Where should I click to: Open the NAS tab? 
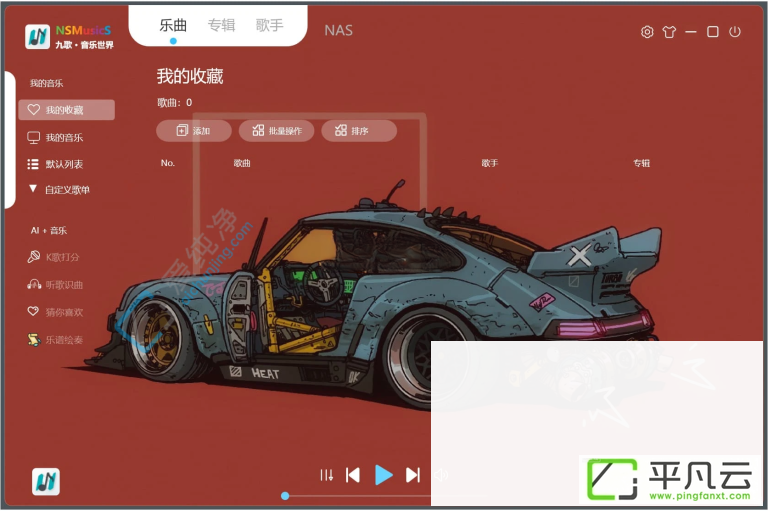[x=338, y=30]
